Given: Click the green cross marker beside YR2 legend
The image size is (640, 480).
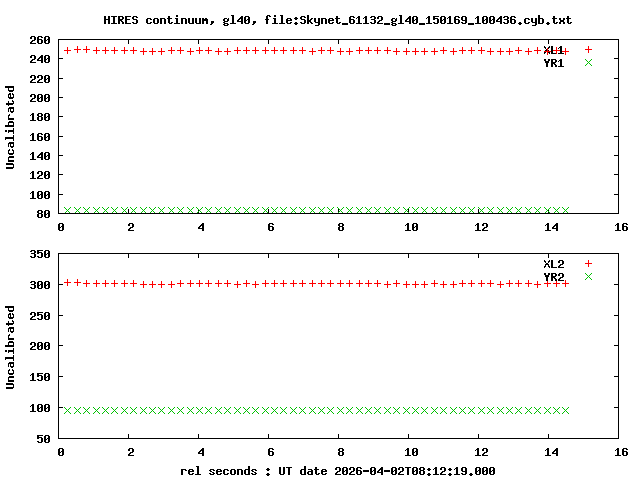Looking at the screenshot, I should point(588,276).
